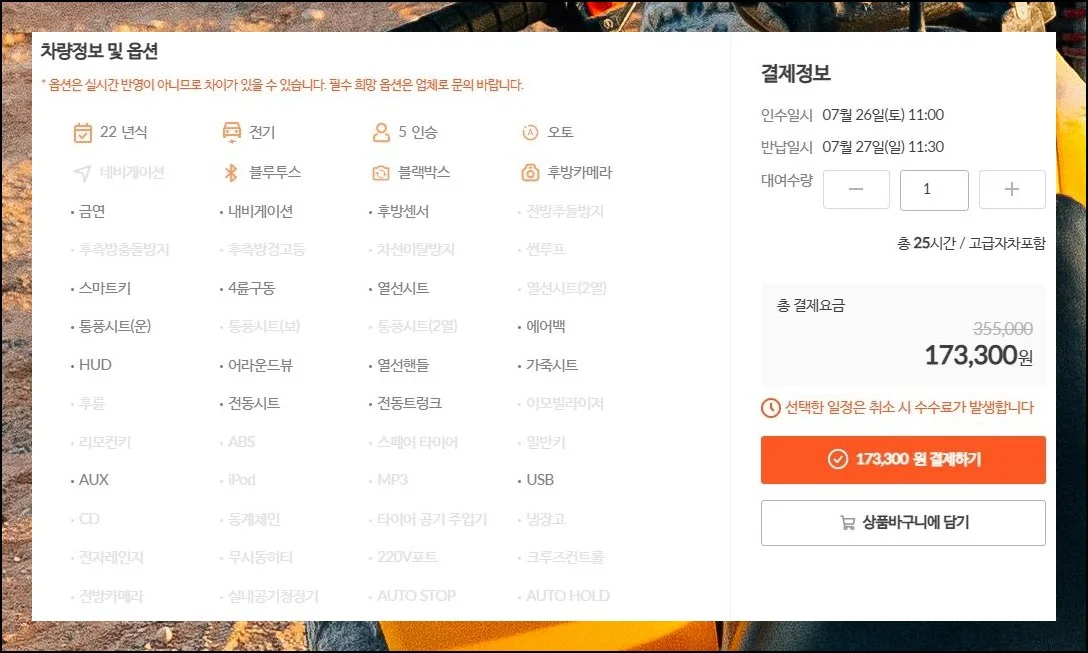Viewport: 1088px width, 653px height.
Task: Click the blackbox camera icon
Action: coord(380,173)
